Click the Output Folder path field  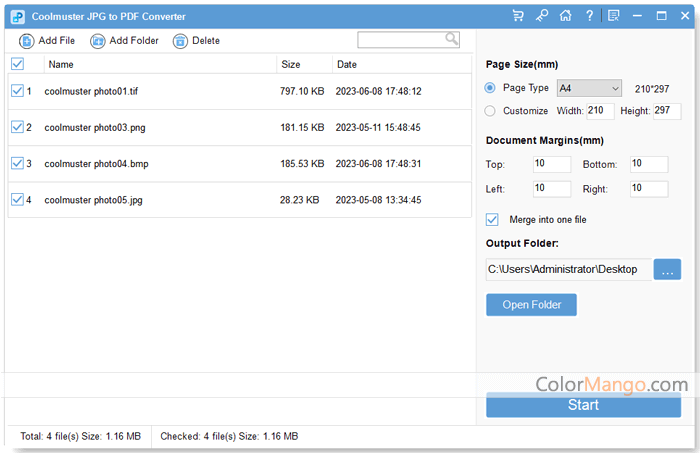pyautogui.click(x=569, y=270)
